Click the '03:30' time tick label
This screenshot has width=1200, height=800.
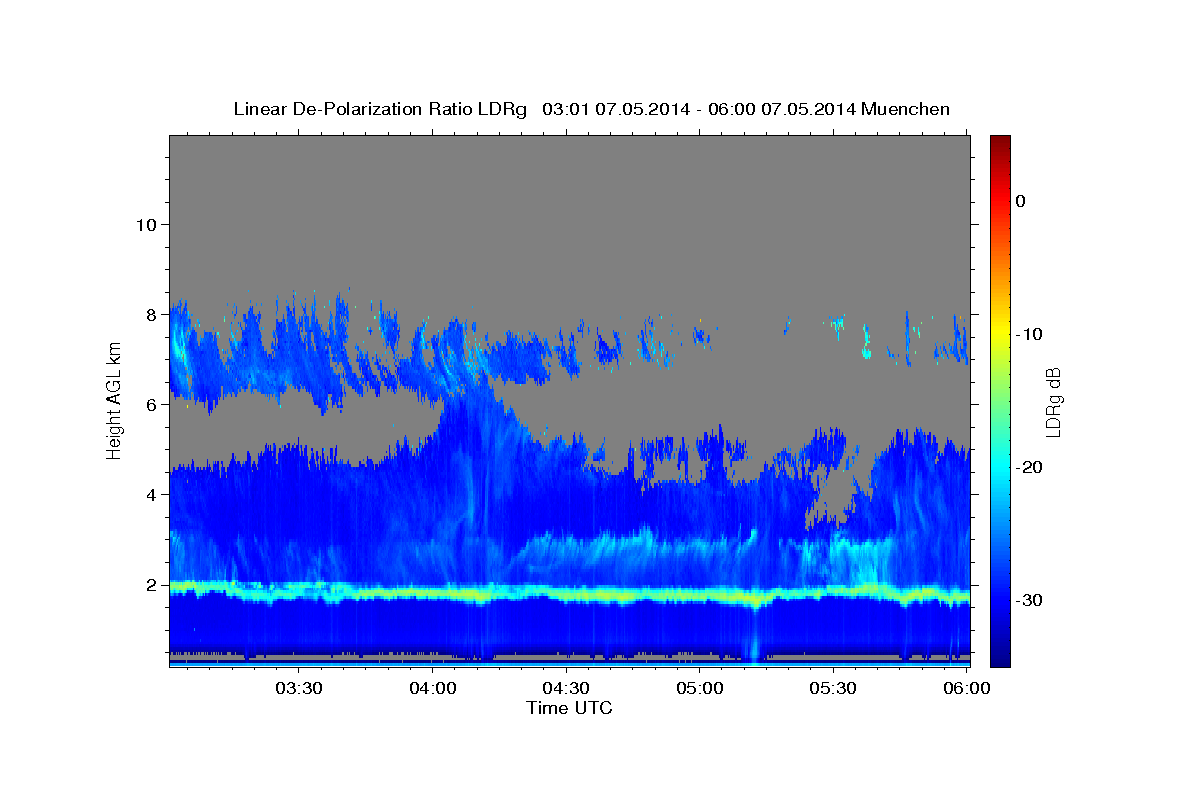click(299, 689)
